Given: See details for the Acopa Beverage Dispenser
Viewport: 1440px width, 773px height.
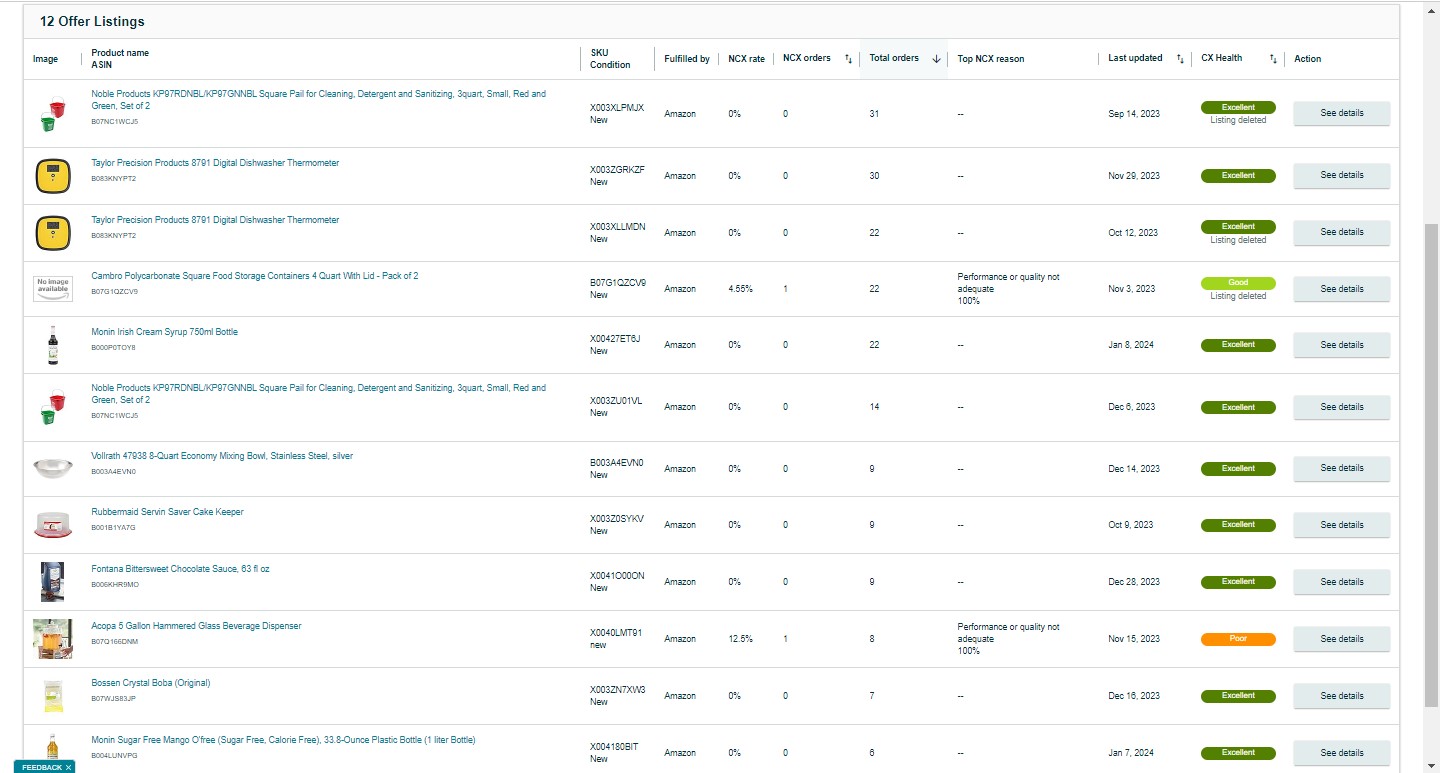Looking at the screenshot, I should click(1341, 639).
